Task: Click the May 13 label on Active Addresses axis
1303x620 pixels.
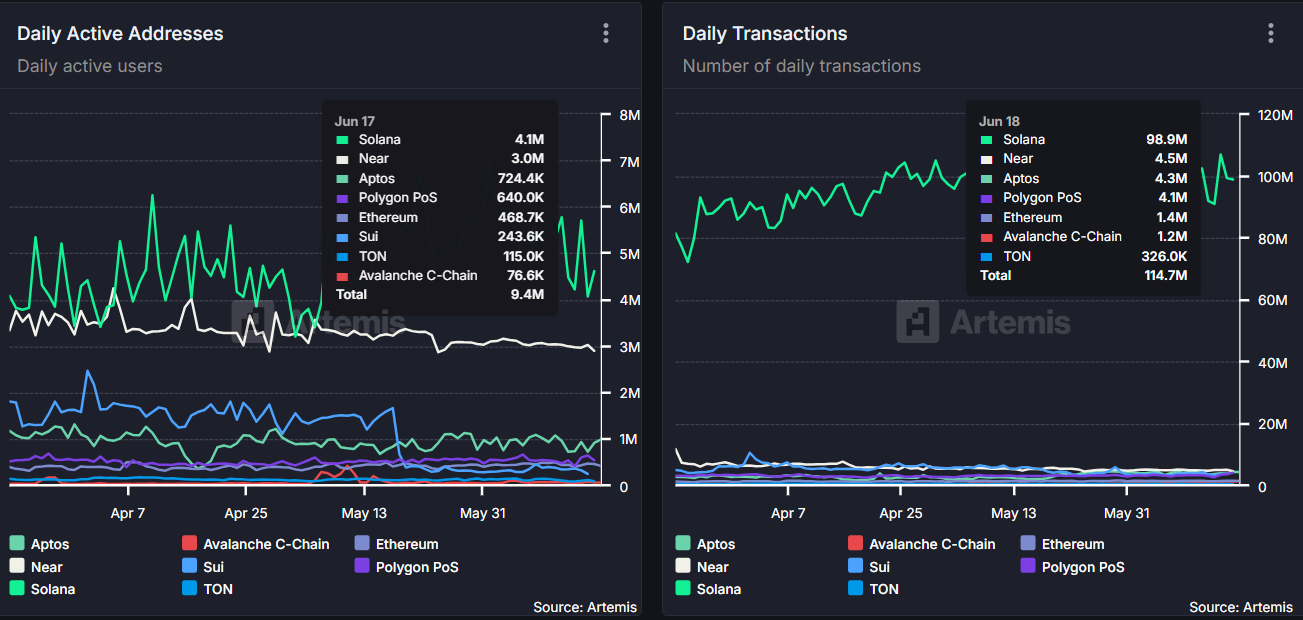Action: coord(364,513)
